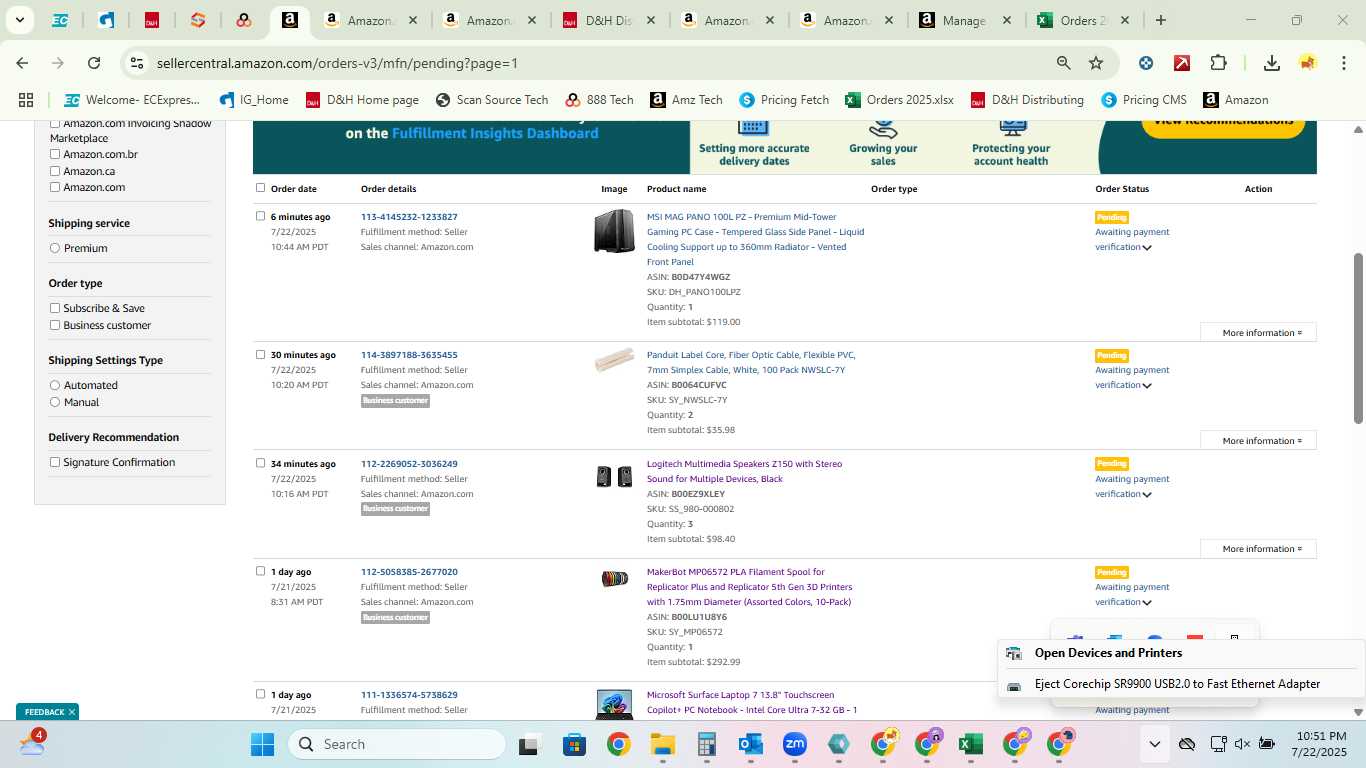Screen dimensions: 1366x768
Task: Click the Logitech speakers product thumbnail
Action: click(x=614, y=477)
